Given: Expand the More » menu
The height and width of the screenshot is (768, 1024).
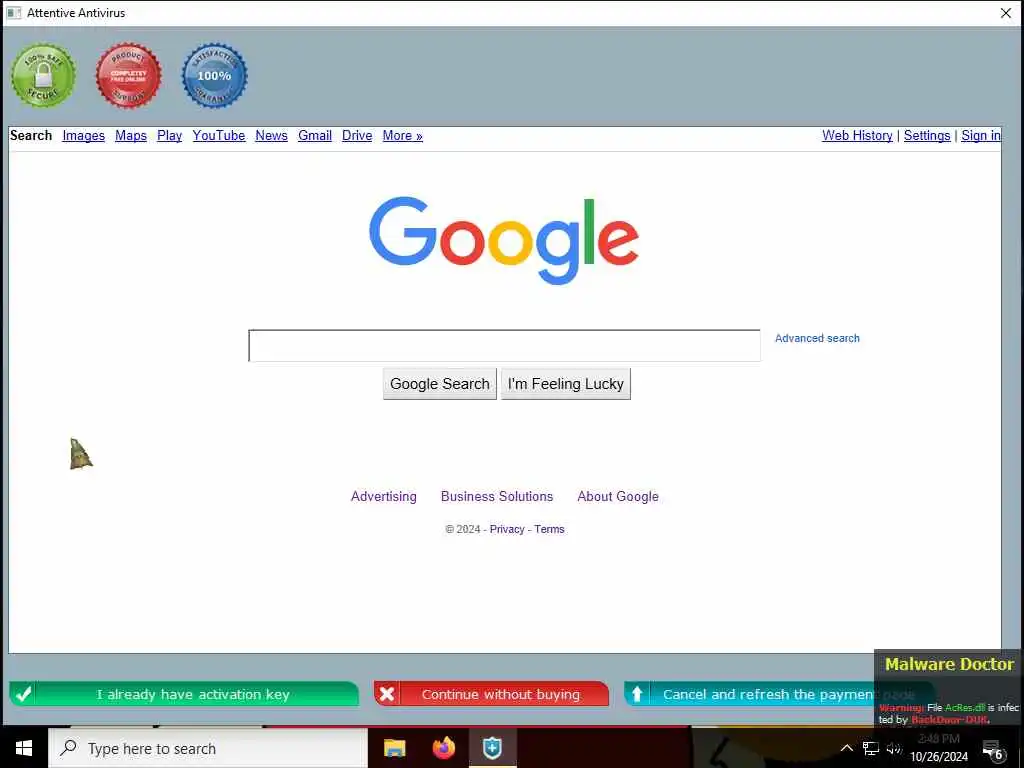Looking at the screenshot, I should pos(402,135).
